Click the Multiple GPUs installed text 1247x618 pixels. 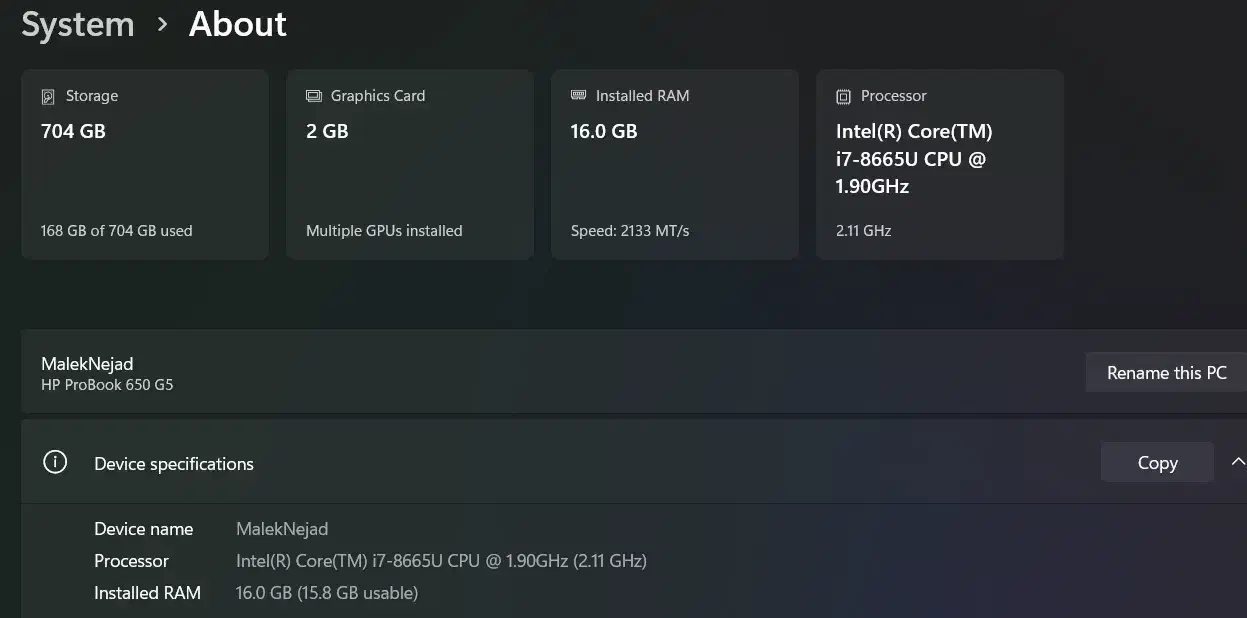pyautogui.click(x=384, y=231)
